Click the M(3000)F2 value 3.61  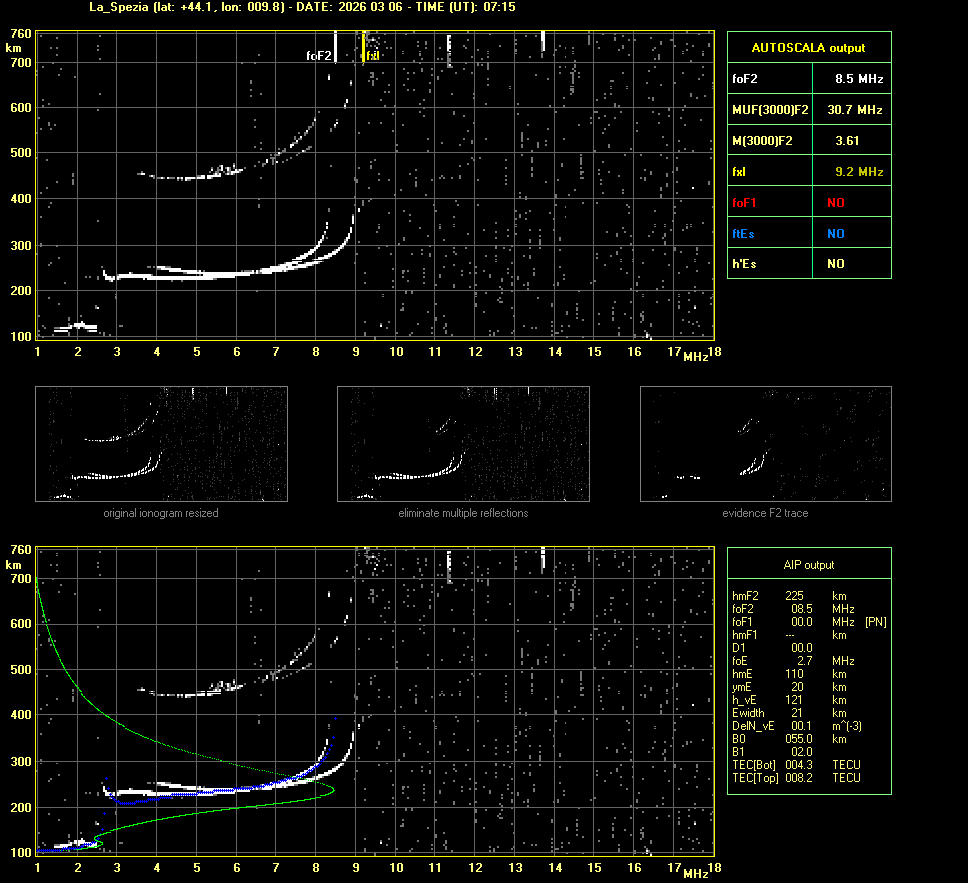[847, 141]
